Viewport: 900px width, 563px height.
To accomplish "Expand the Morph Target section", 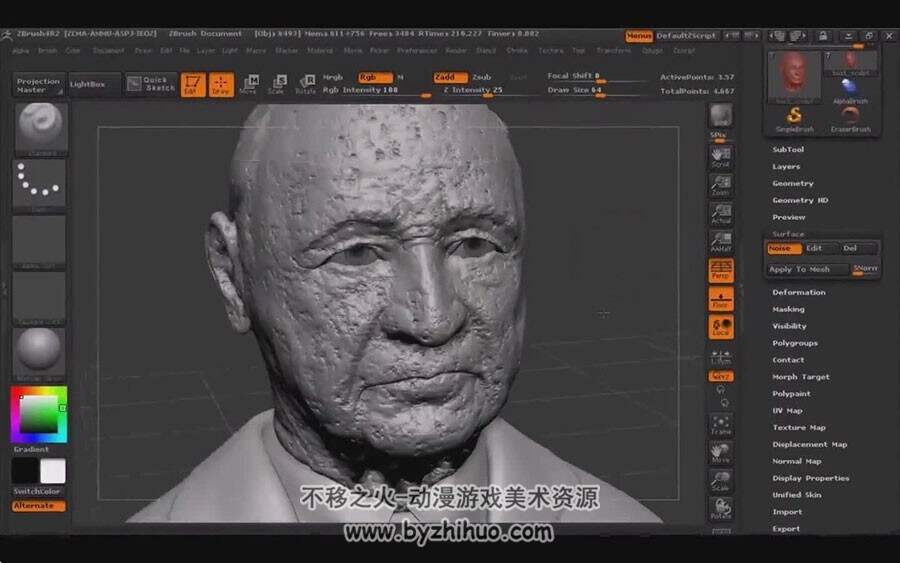I will (801, 377).
